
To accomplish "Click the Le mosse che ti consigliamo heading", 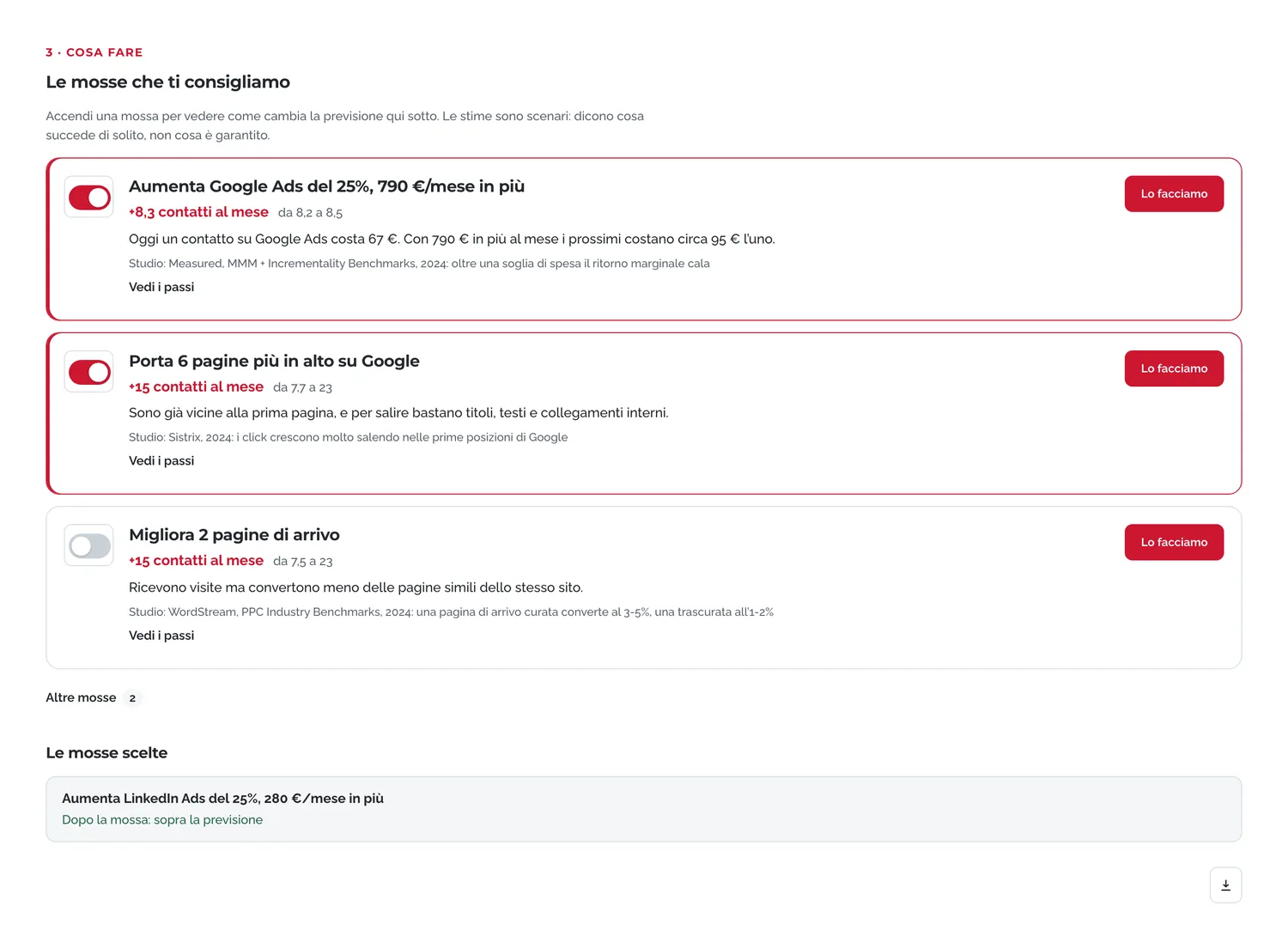I will 167,82.
